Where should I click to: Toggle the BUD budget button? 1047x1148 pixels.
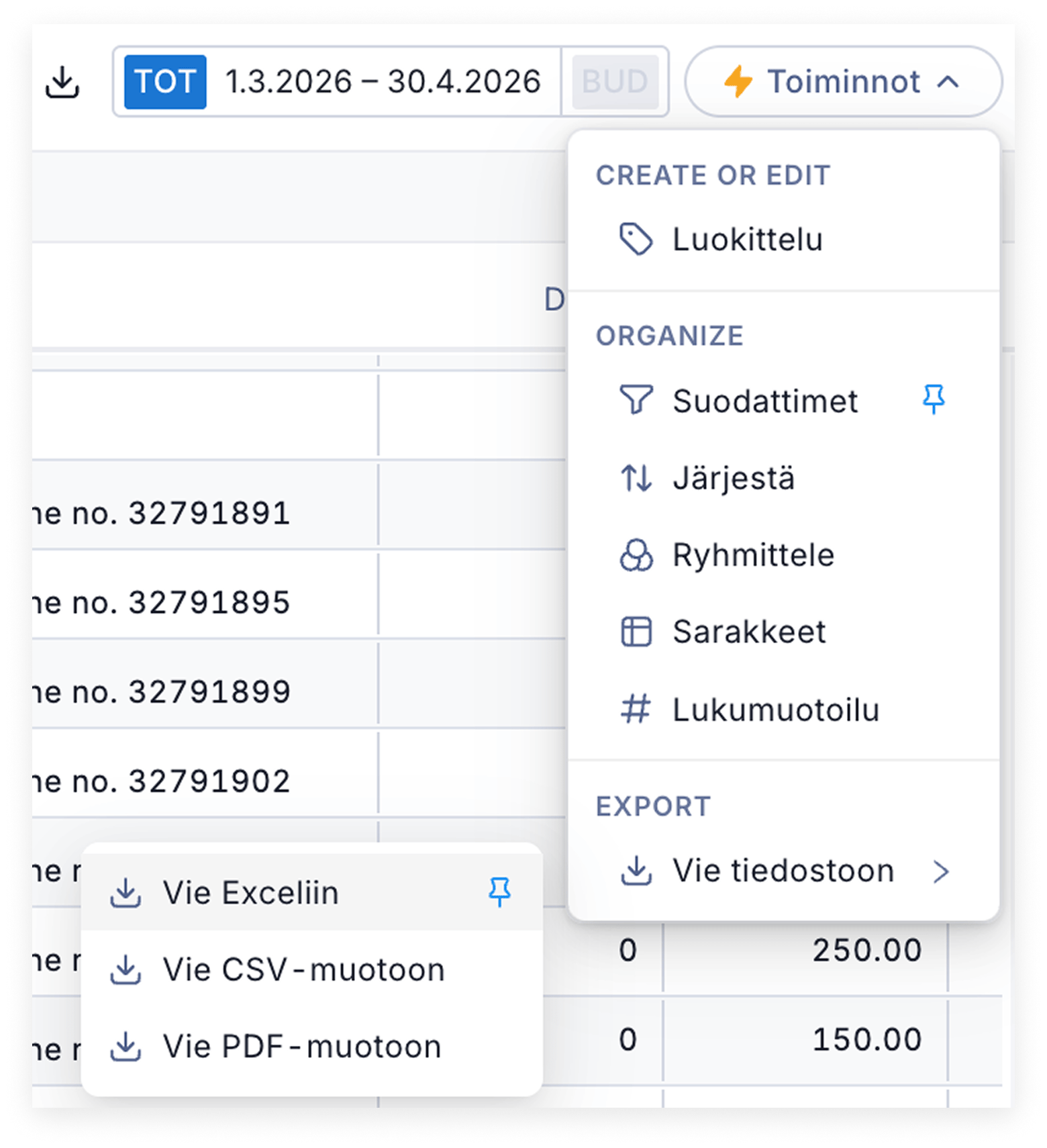pos(615,82)
